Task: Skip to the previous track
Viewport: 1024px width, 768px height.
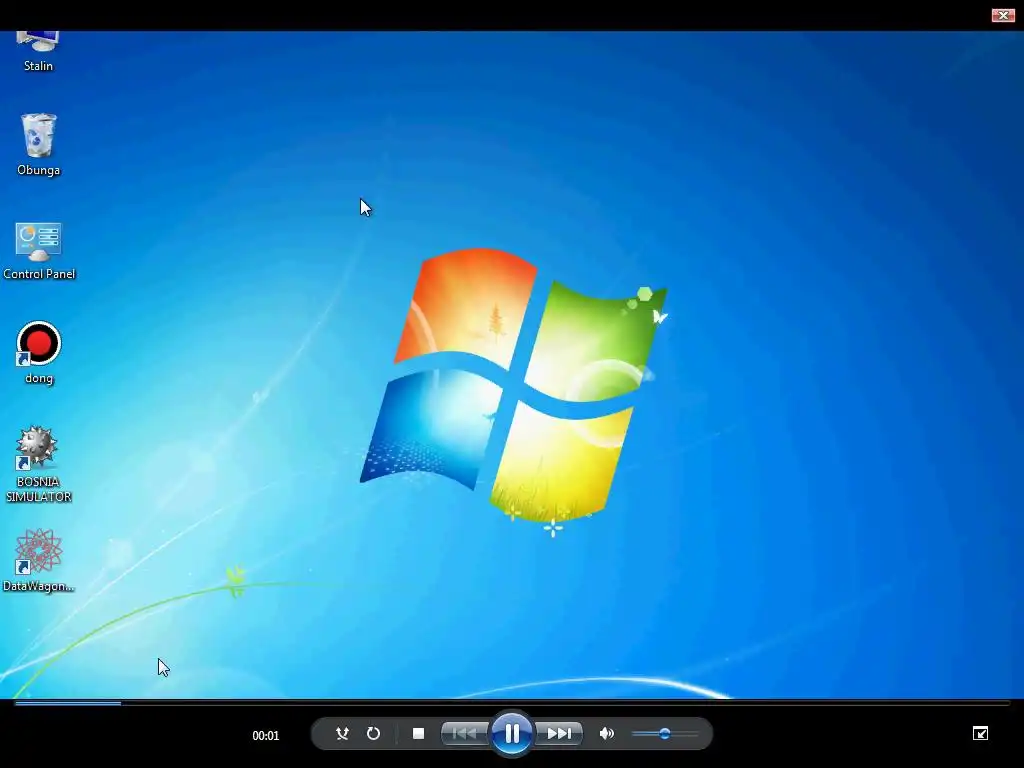Action: pos(464,733)
